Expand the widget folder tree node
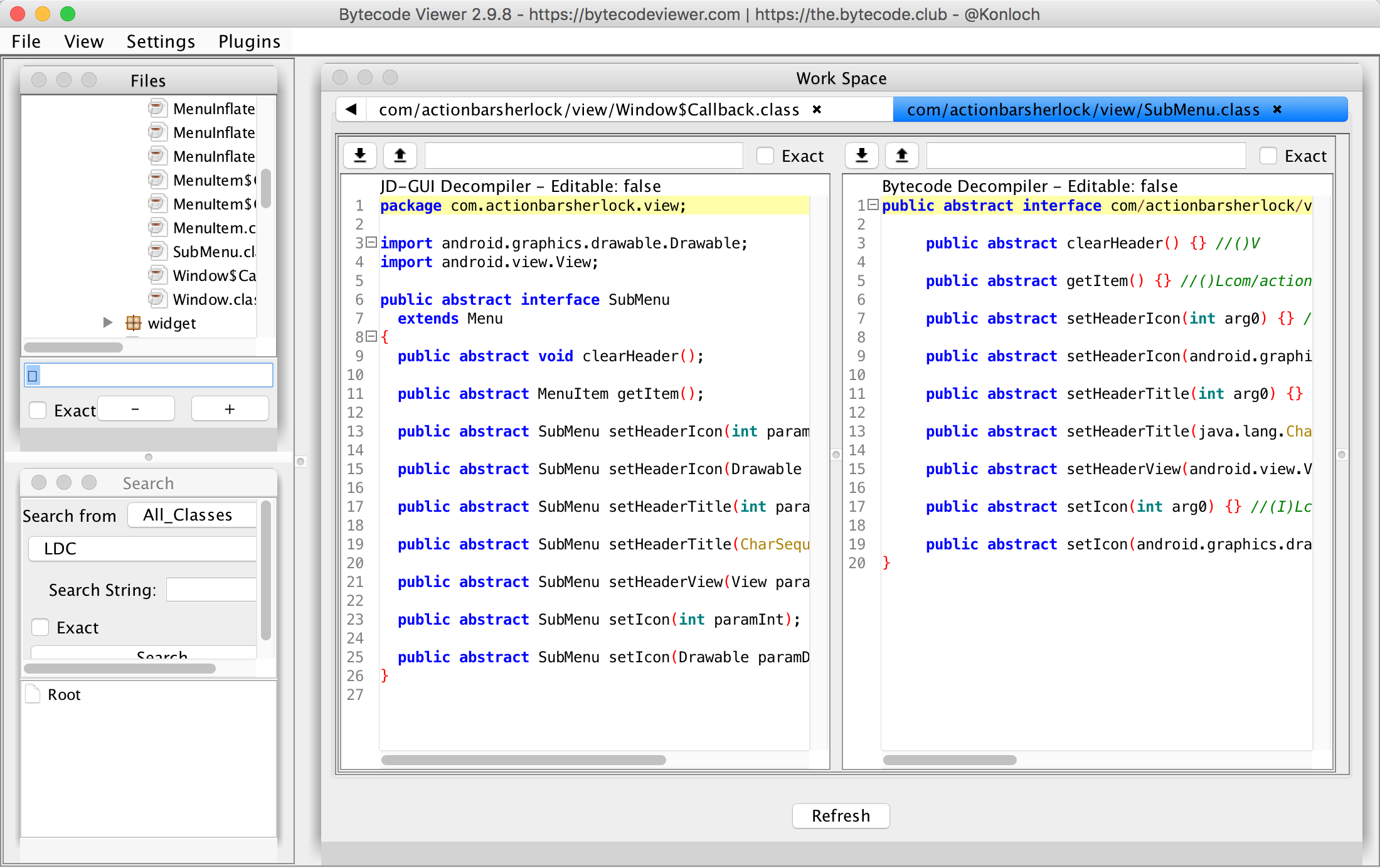 click(x=108, y=322)
